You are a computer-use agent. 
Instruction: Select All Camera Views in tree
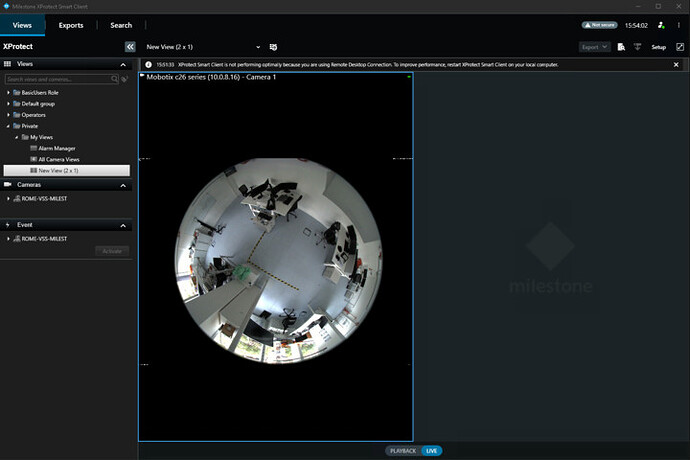coord(60,159)
